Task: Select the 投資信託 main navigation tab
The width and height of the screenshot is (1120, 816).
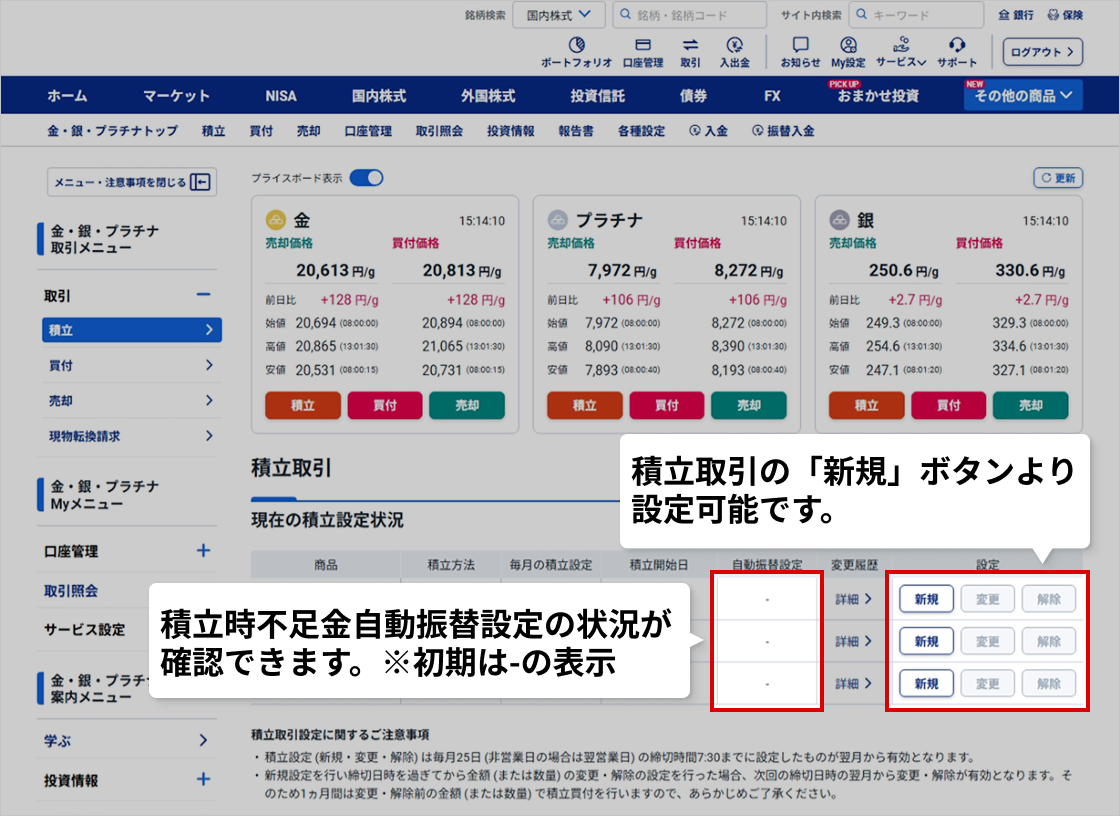Action: click(x=597, y=96)
